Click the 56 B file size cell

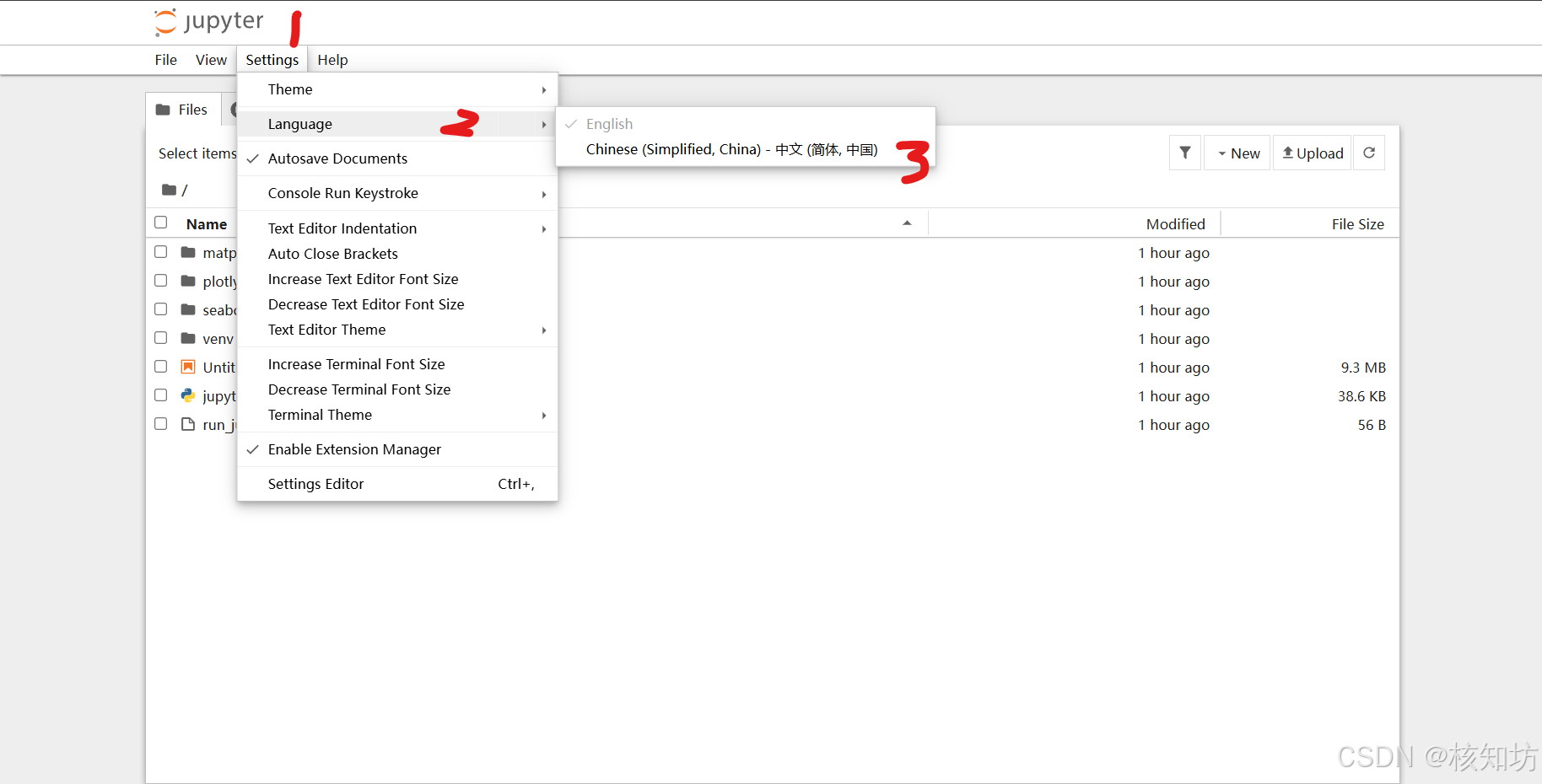coord(1372,424)
